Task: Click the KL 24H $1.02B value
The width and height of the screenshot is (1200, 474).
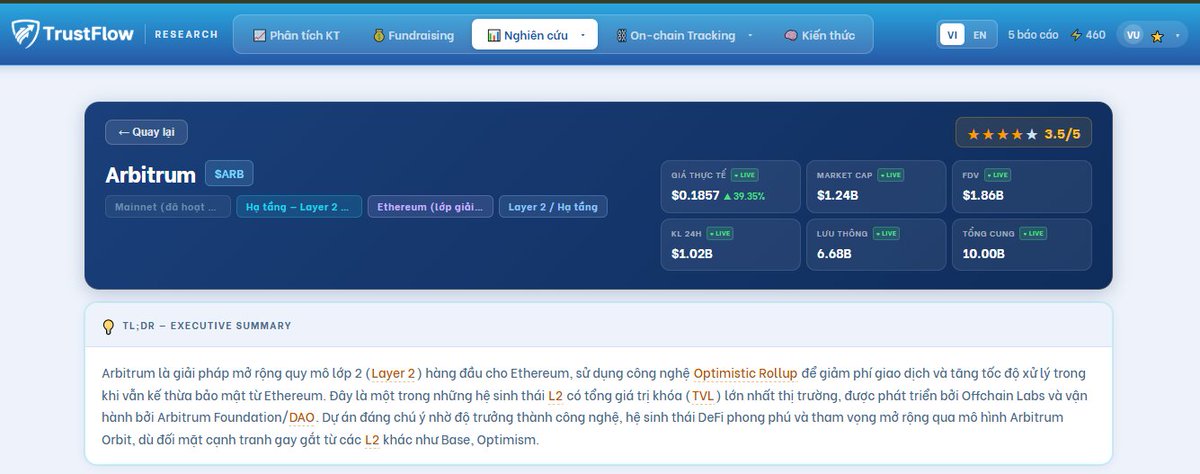Action: click(692, 254)
